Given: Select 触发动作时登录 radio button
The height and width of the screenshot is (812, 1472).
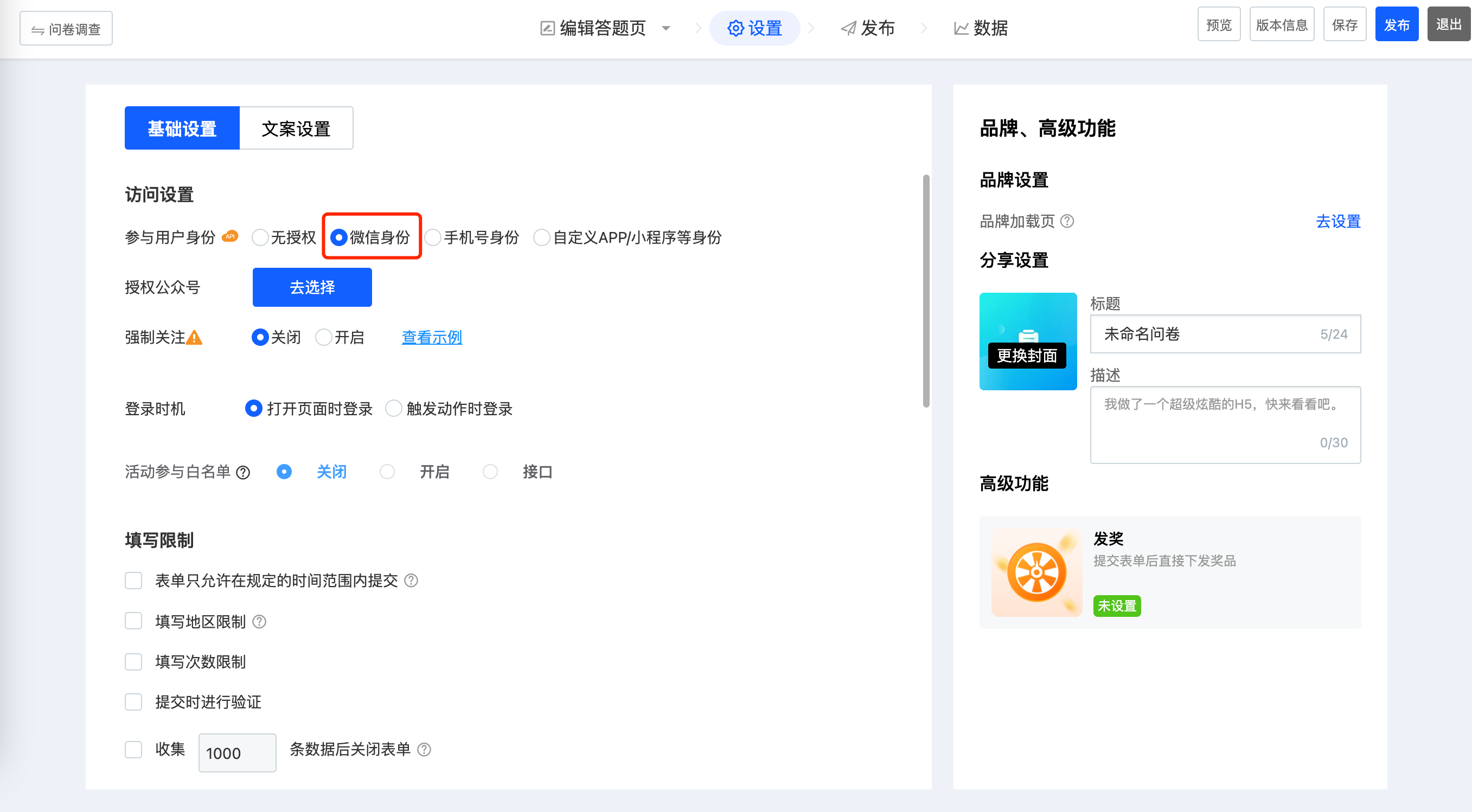Looking at the screenshot, I should pyautogui.click(x=394, y=409).
